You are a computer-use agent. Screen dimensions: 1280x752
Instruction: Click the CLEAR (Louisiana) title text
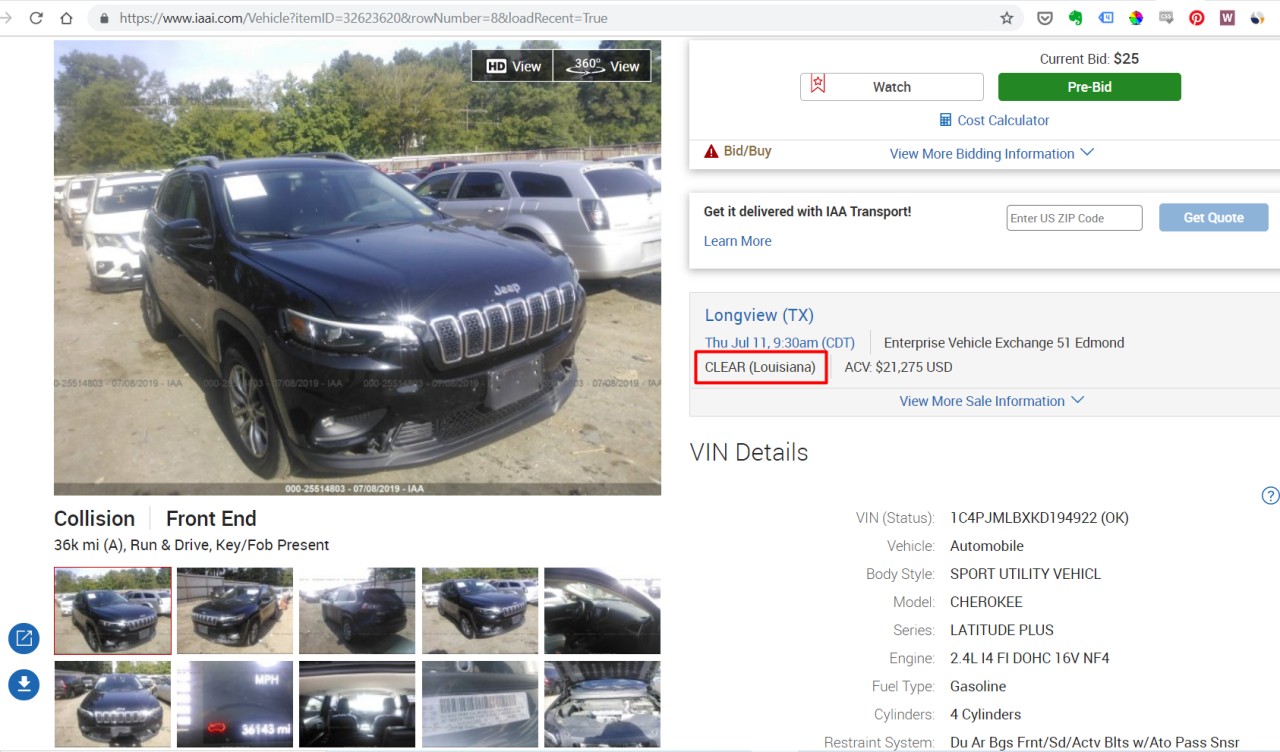(x=760, y=367)
